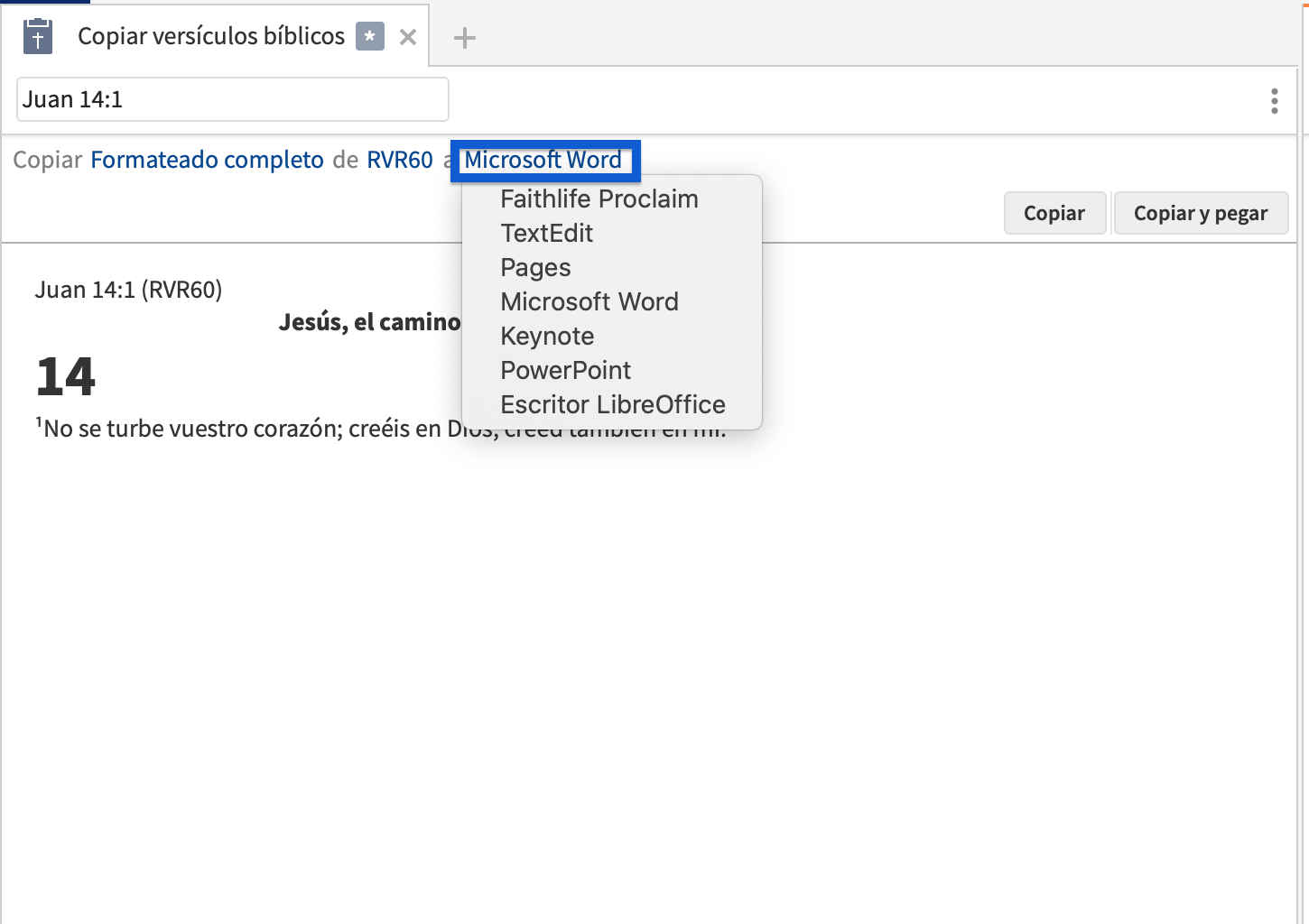Viewport: 1309px width, 924px height.
Task: Click the Bible clipboard icon in tab
Action: [37, 36]
